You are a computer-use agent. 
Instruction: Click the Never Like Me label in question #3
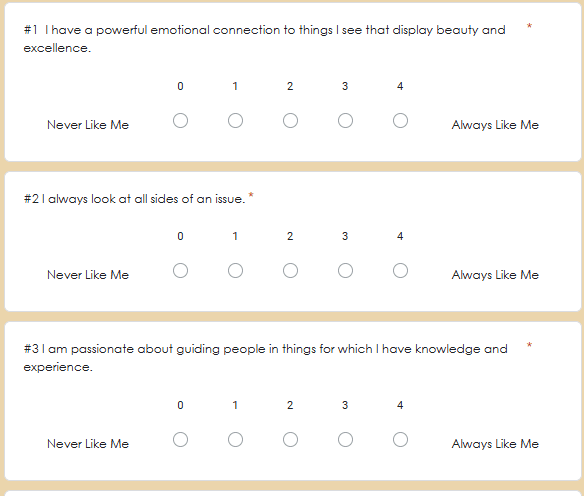(88, 444)
